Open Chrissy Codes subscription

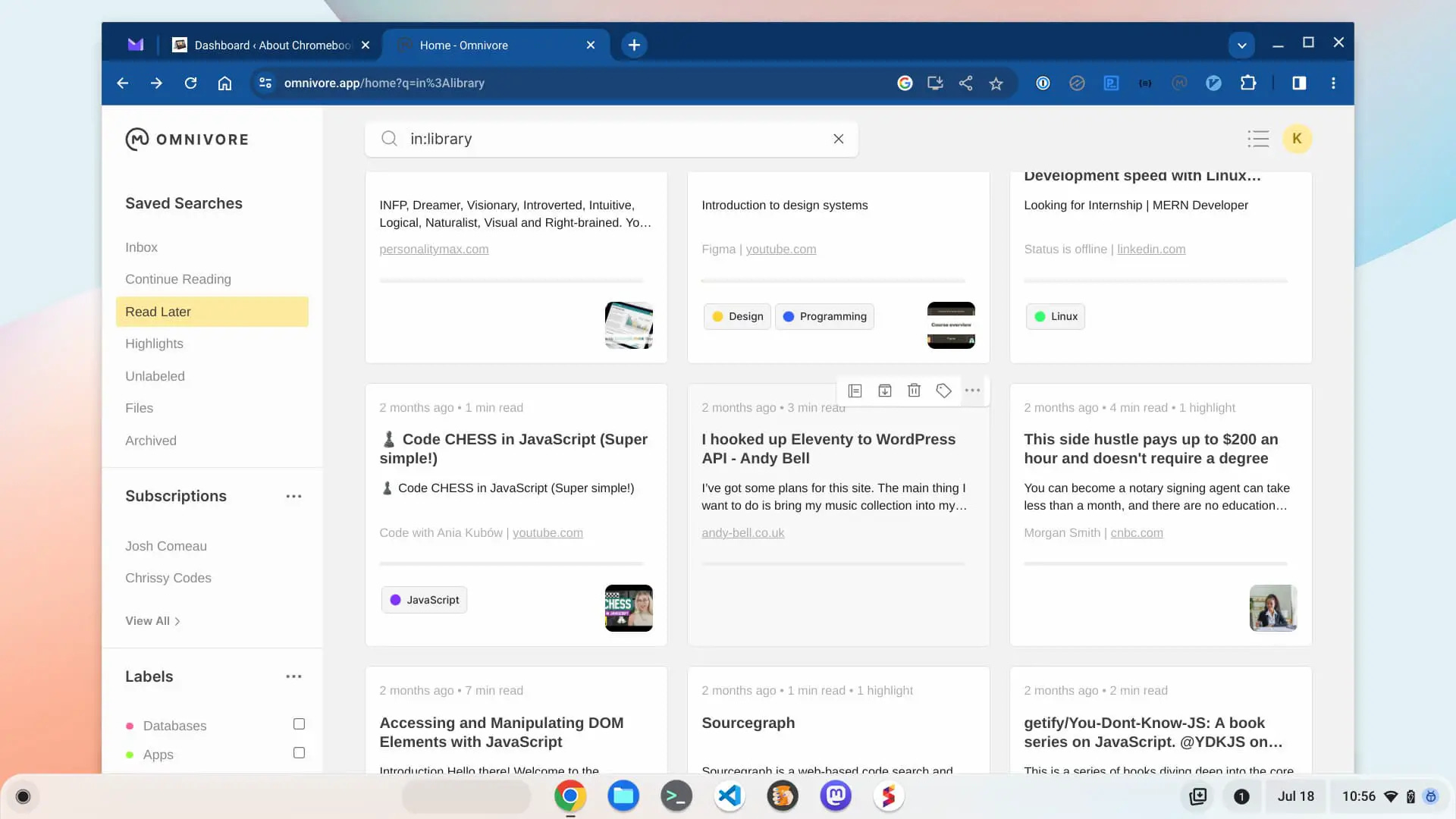tap(168, 578)
